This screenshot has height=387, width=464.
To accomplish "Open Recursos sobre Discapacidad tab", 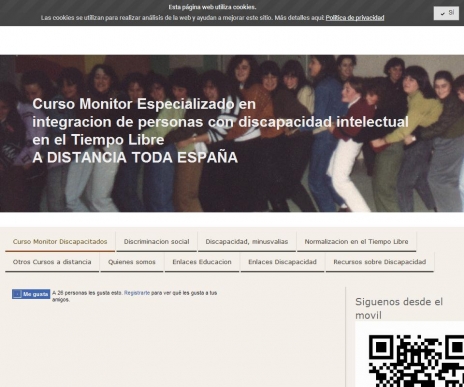I will (380, 262).
